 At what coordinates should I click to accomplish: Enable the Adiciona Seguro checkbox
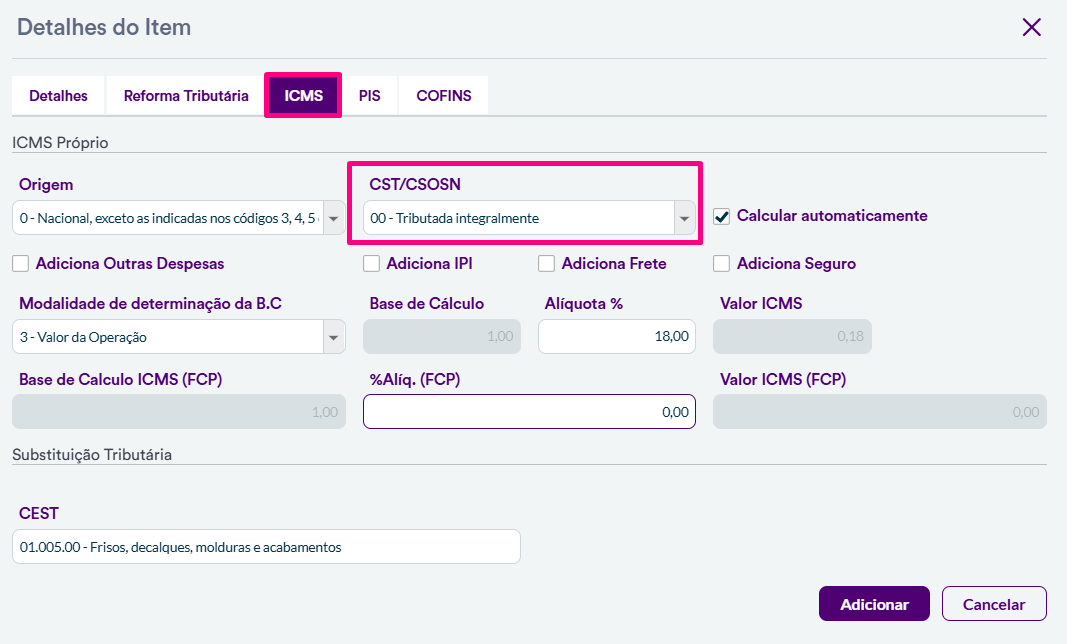point(721,264)
